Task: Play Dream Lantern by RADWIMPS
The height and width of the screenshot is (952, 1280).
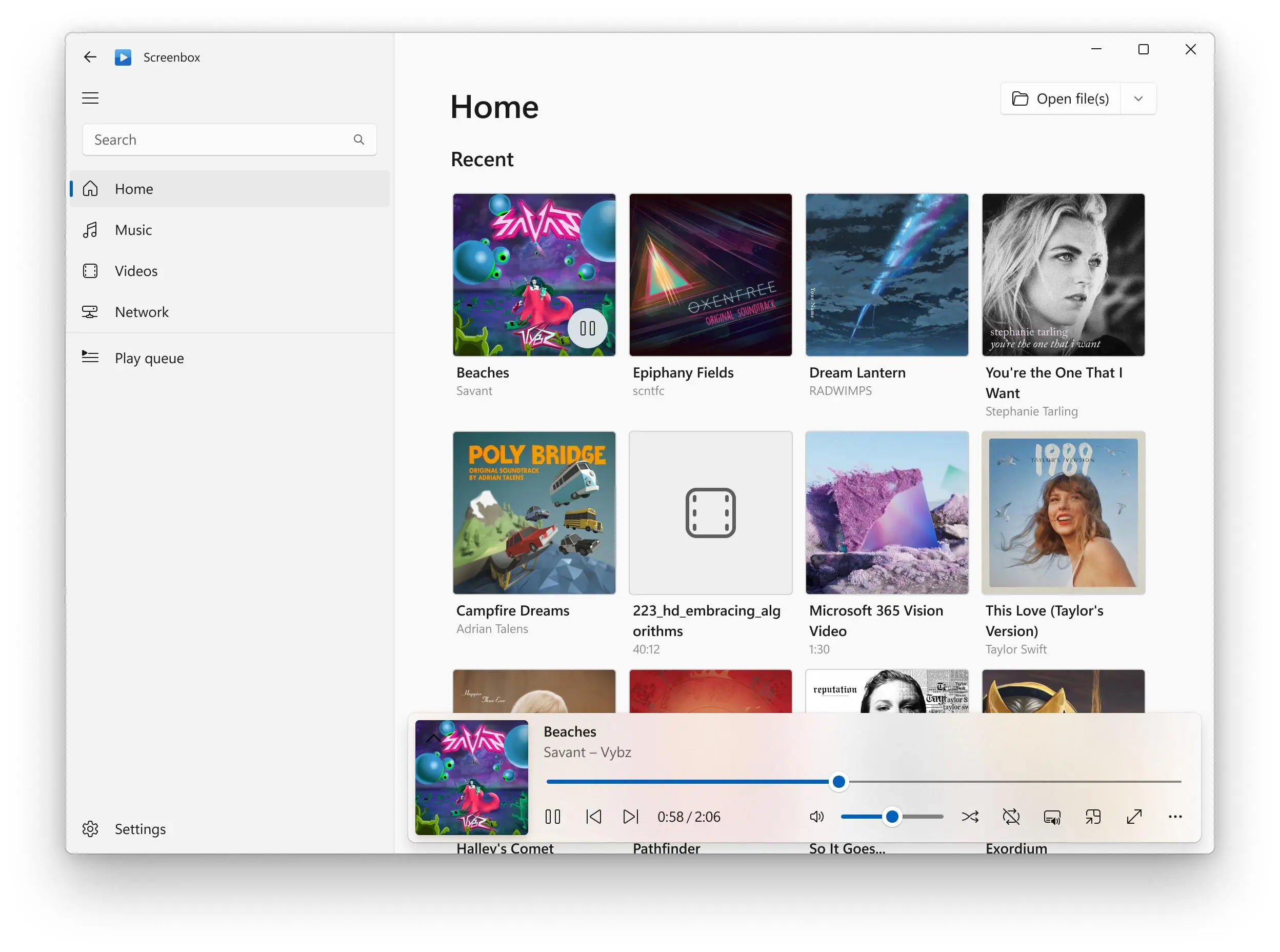Action: click(887, 275)
